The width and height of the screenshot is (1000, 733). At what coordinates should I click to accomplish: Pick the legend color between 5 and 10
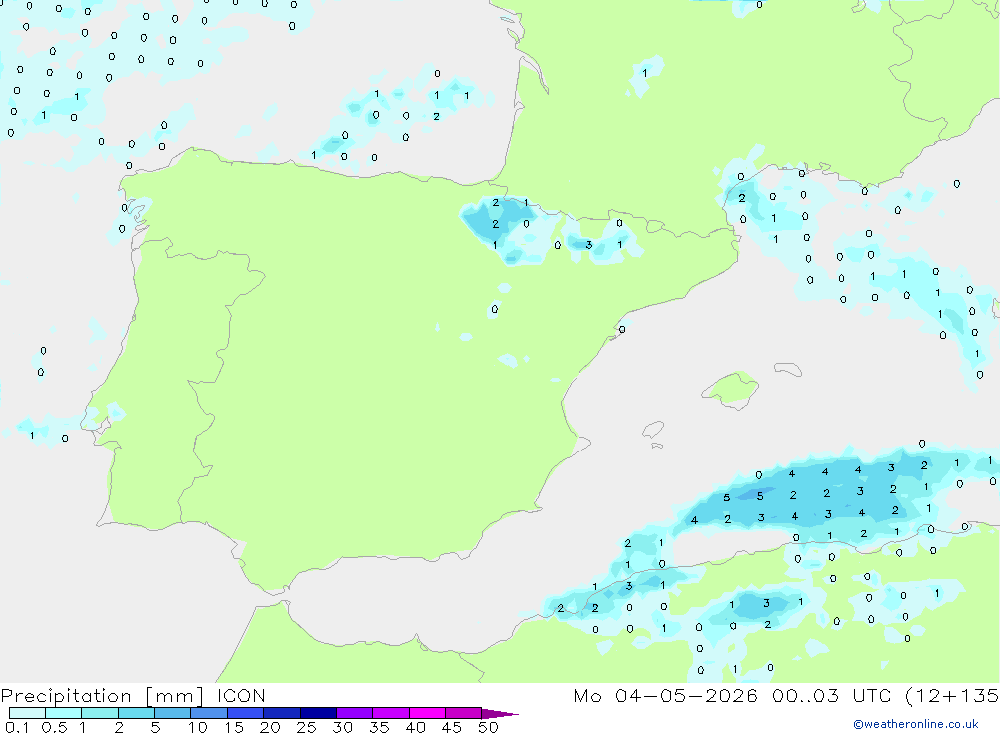tap(173, 713)
